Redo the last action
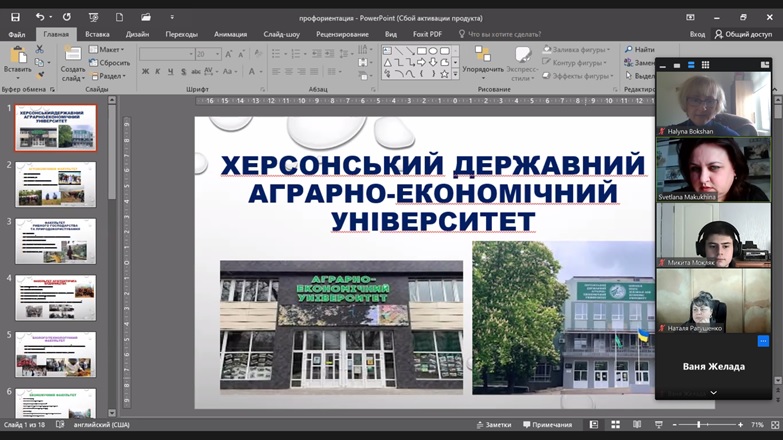 click(x=66, y=17)
